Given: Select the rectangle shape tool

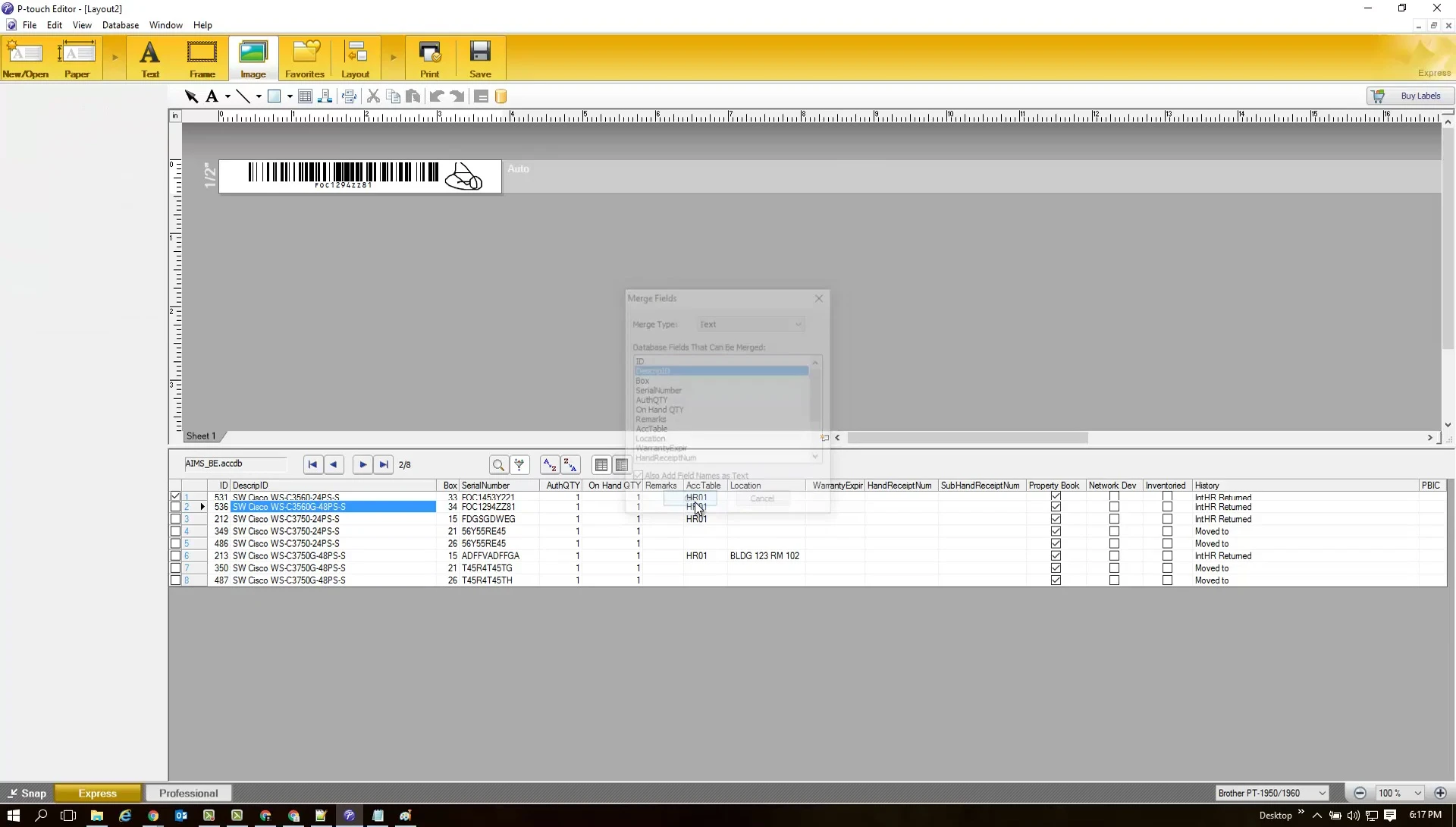Looking at the screenshot, I should [x=275, y=96].
